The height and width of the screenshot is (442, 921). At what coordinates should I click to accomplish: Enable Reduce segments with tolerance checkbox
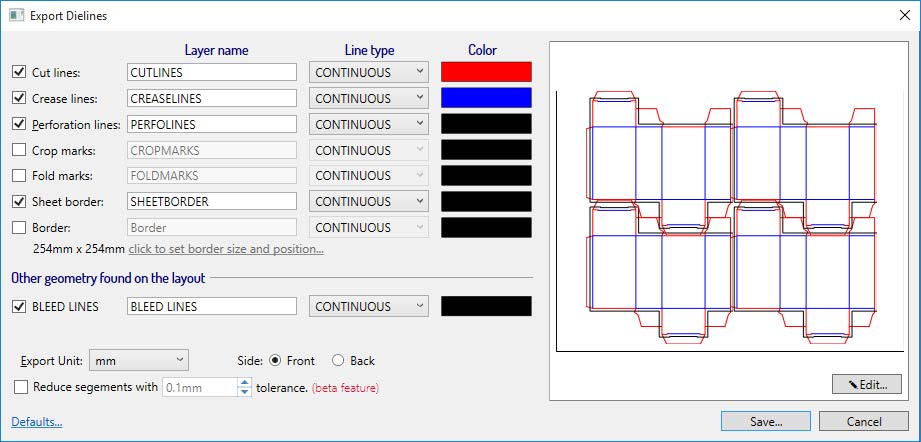pyautogui.click(x=21, y=387)
